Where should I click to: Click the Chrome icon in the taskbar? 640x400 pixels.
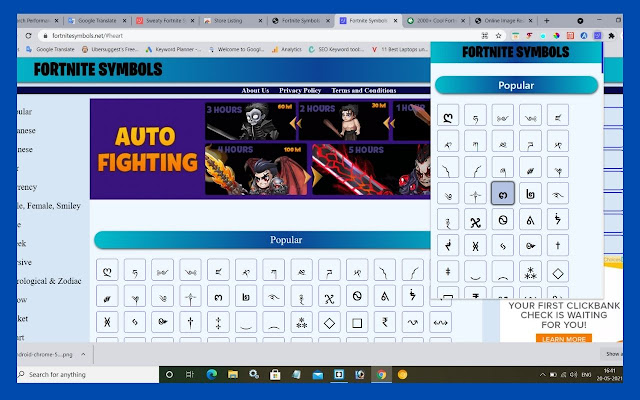(x=381, y=374)
